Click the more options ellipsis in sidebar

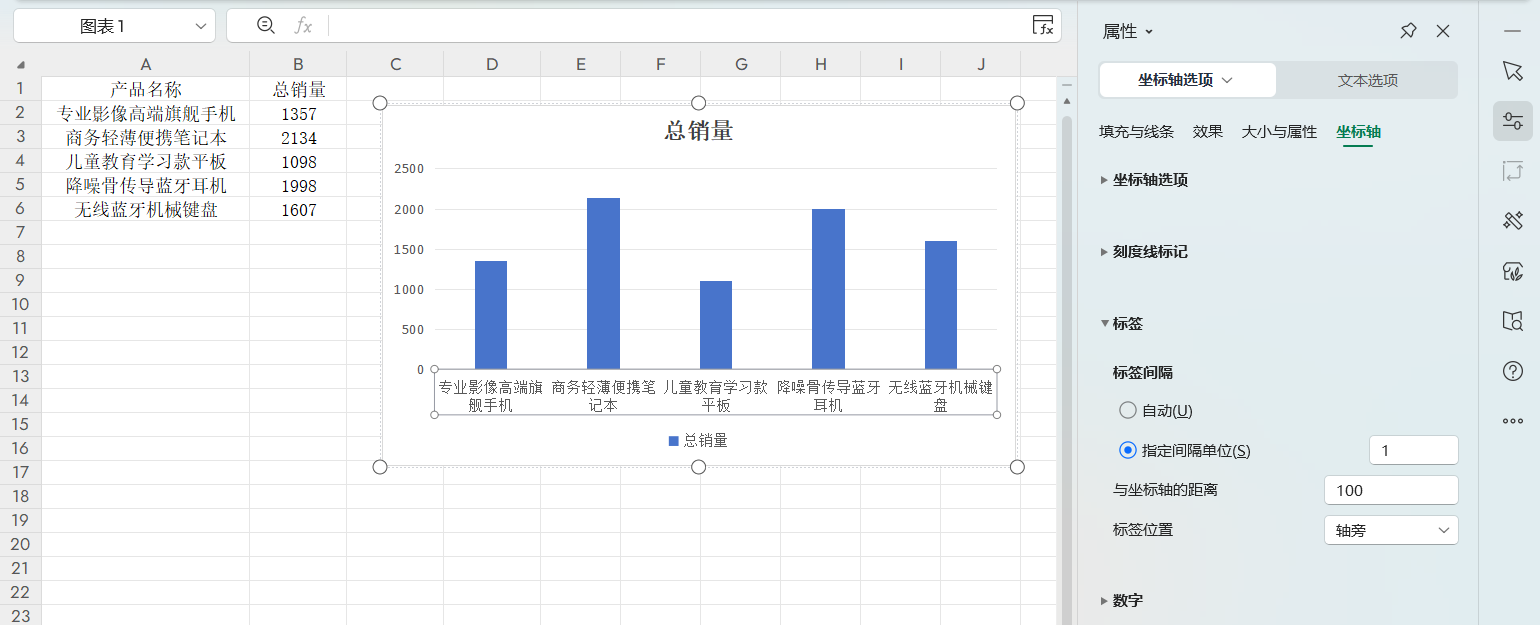point(1512,421)
